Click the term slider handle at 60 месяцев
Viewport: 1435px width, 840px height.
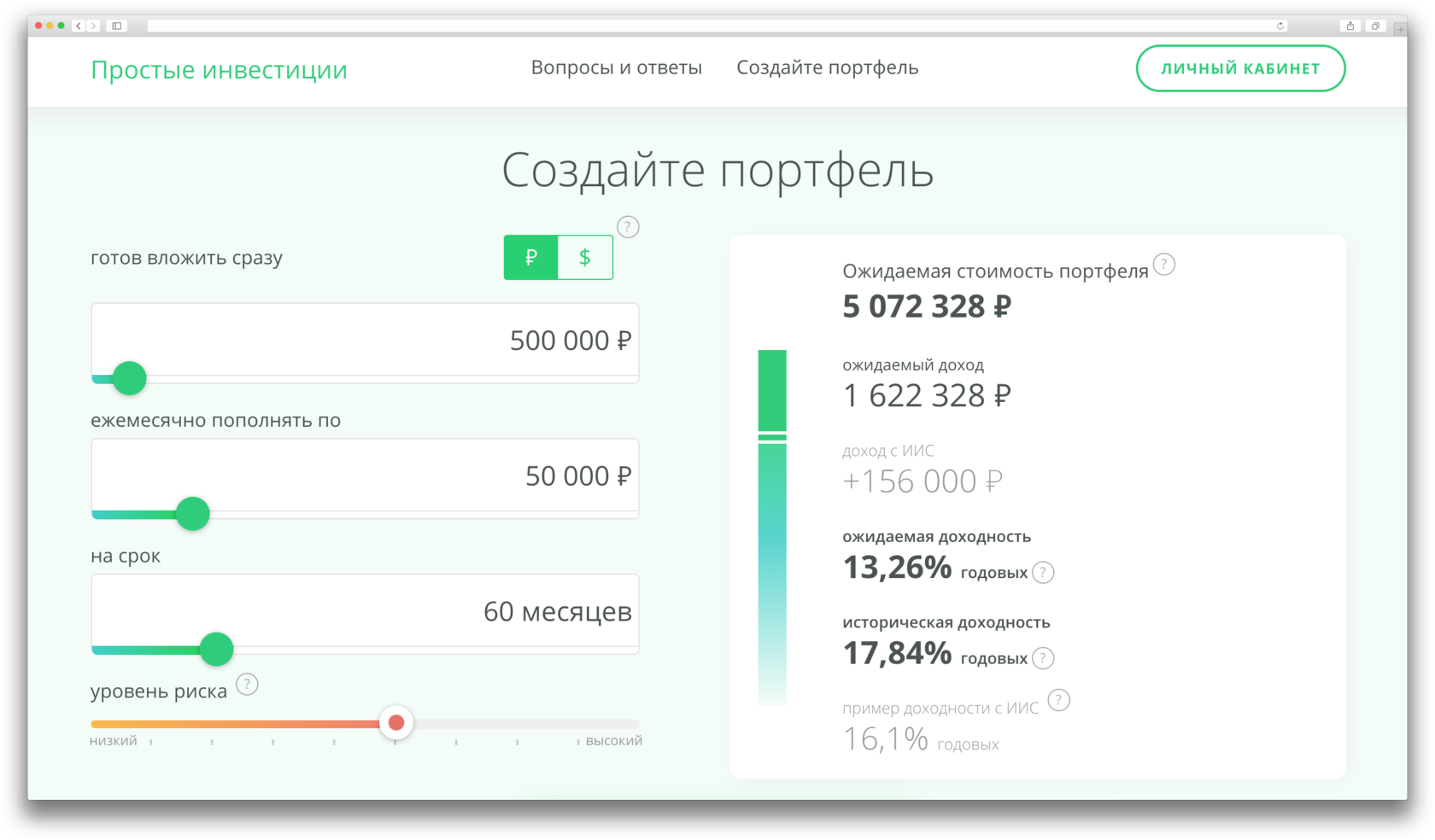pos(217,649)
